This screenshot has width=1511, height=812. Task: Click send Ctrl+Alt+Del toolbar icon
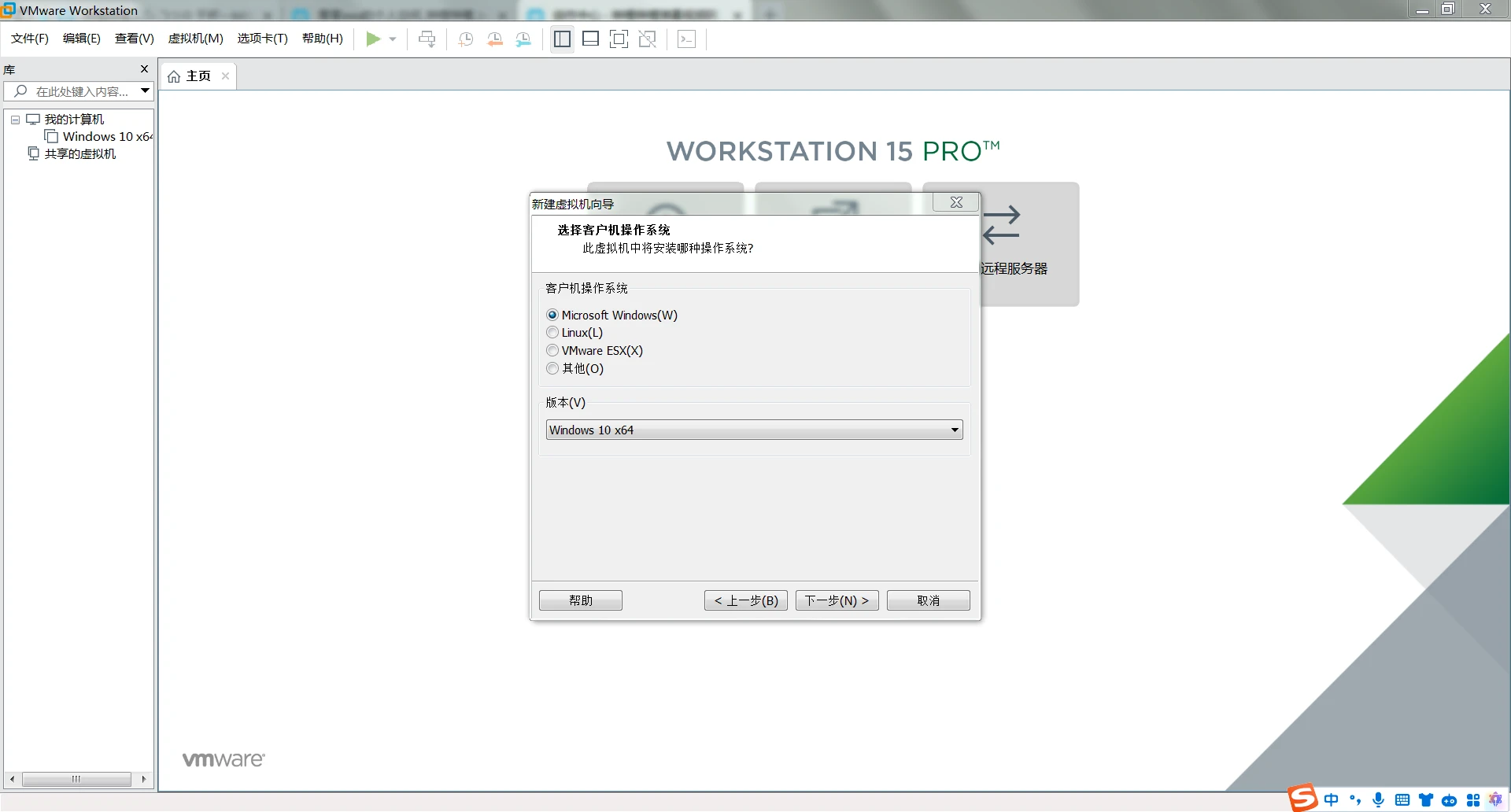427,39
